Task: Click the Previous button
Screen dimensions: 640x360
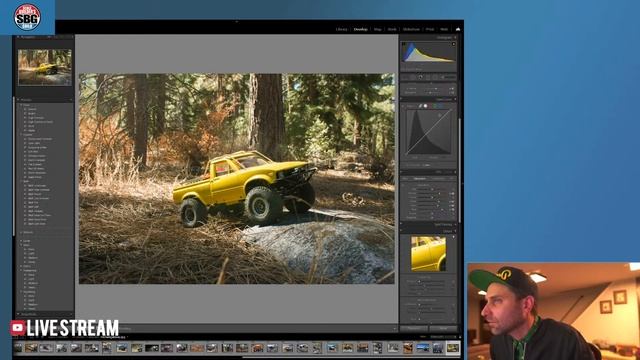Action: pyautogui.click(x=414, y=328)
